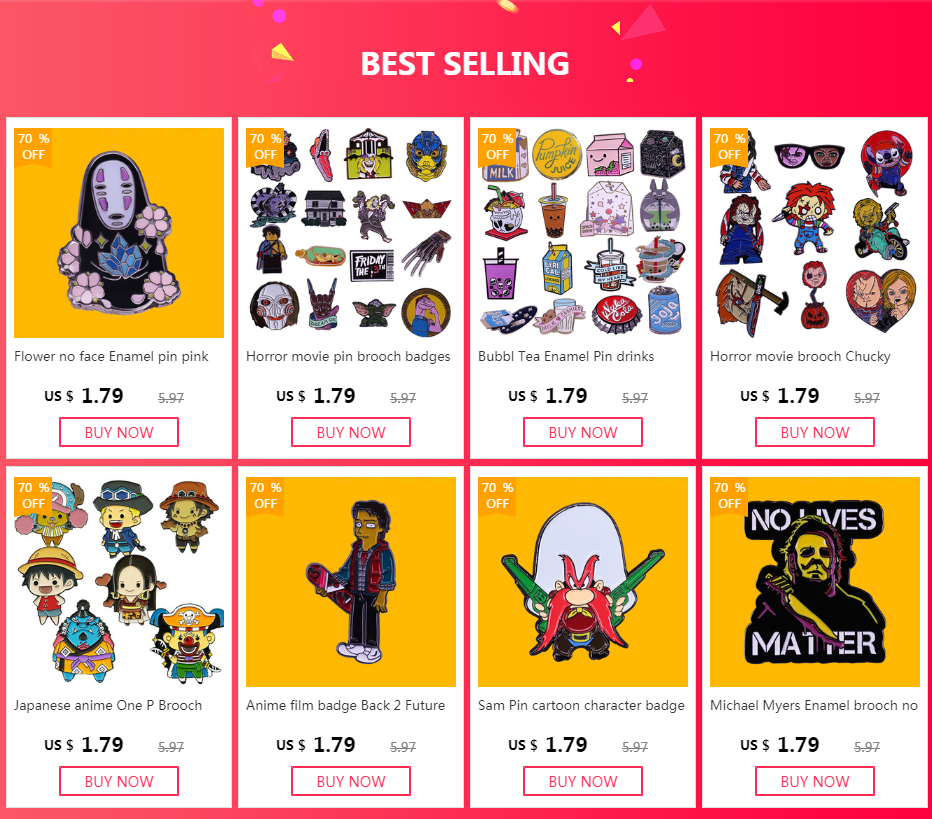This screenshot has width=932, height=819.
Task: Open the Sam cartoon character pin image
Action: click(582, 582)
